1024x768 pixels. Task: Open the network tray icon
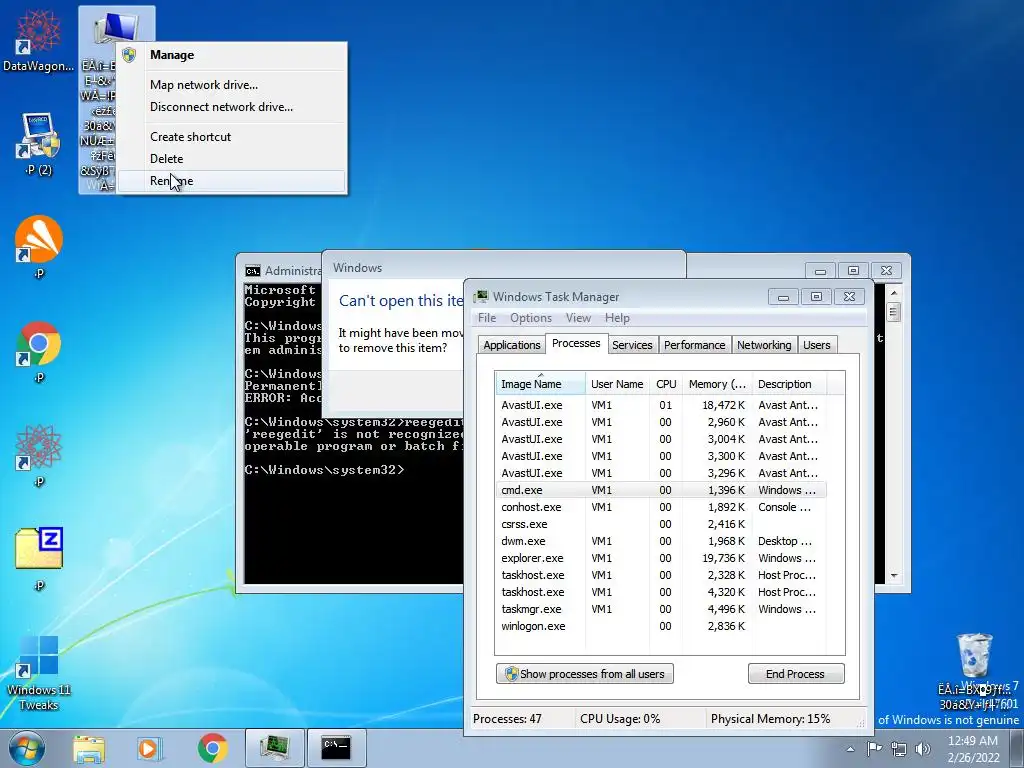[899, 749]
